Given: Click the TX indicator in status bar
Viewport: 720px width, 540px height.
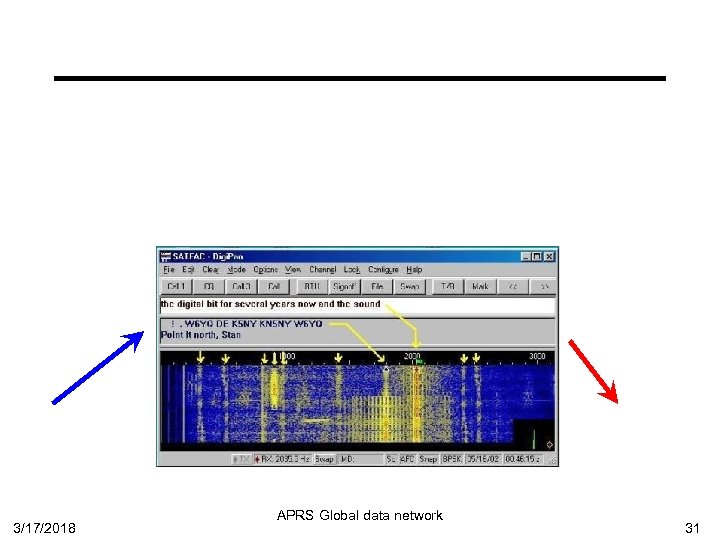Looking at the screenshot, I should [x=242, y=459].
